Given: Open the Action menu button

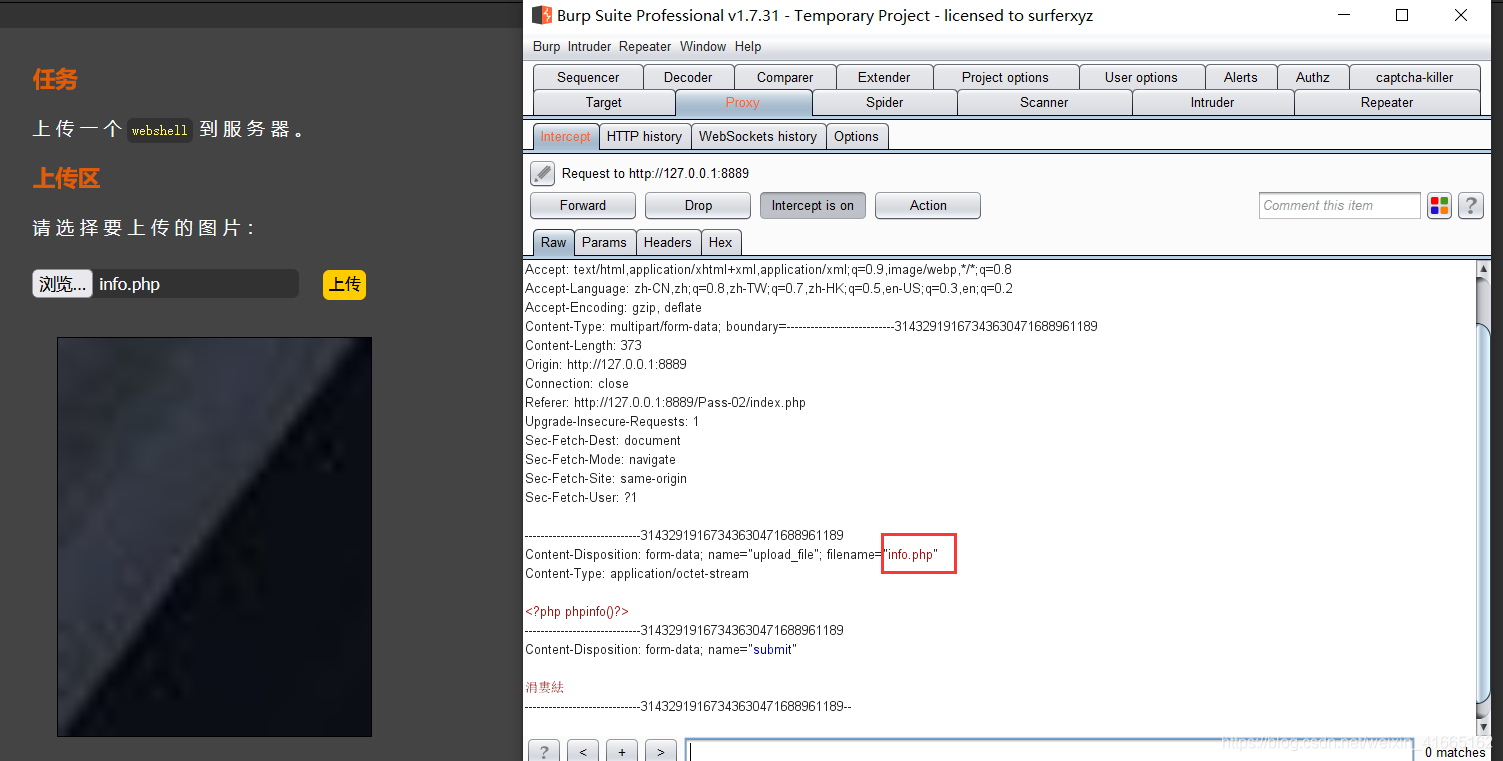Looking at the screenshot, I should 928,205.
